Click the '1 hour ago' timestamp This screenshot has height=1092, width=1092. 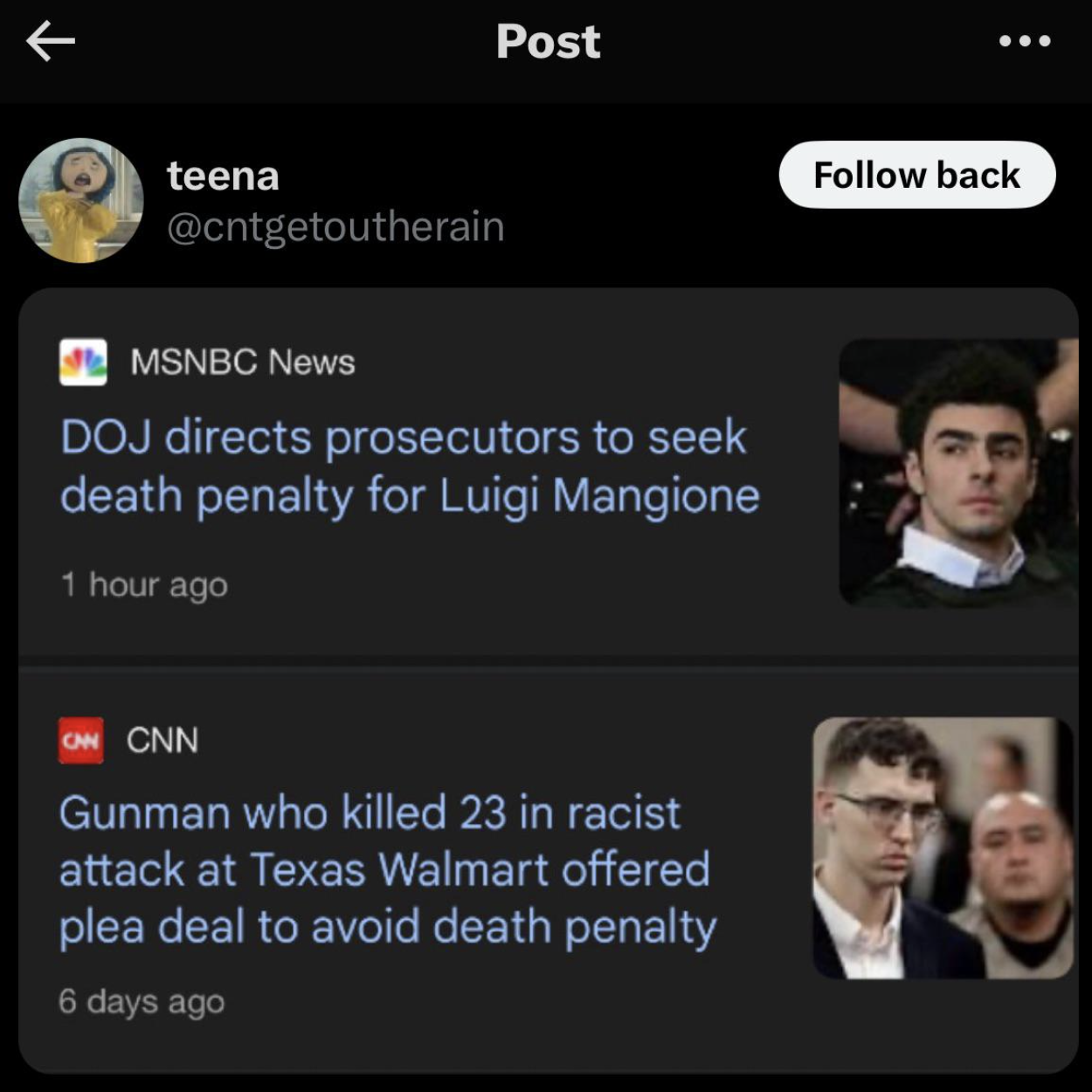[x=144, y=584]
